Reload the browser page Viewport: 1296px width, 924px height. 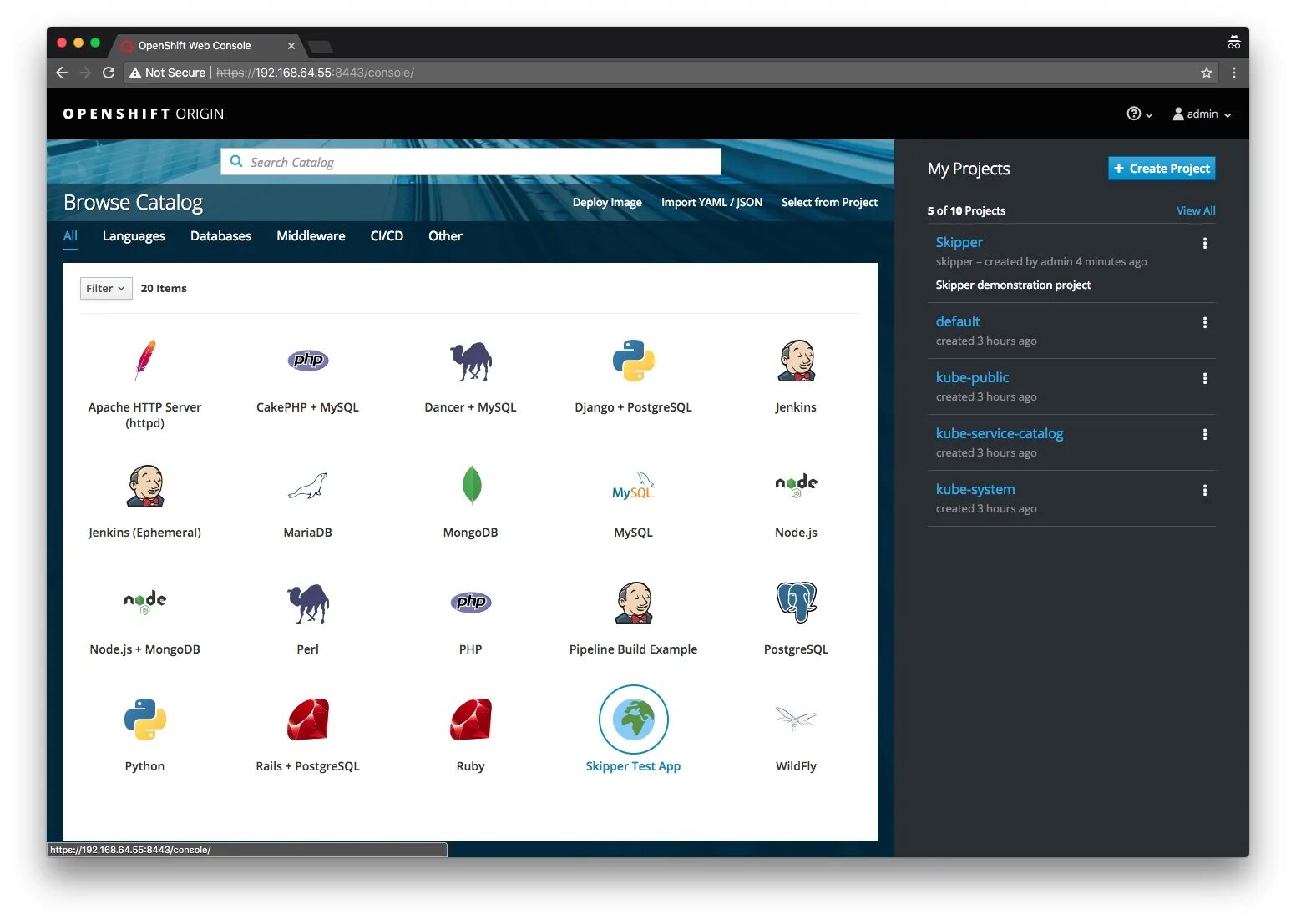(109, 73)
